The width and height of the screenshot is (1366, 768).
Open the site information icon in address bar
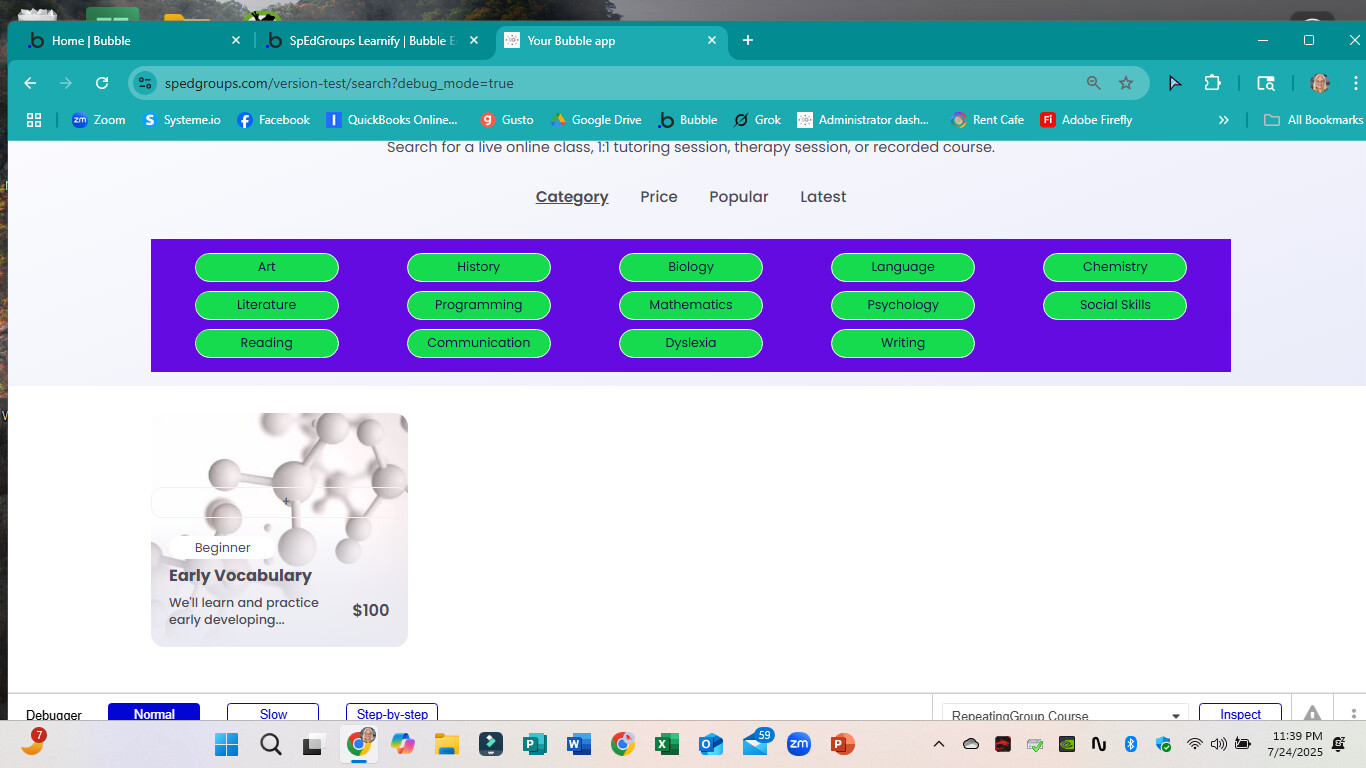pyautogui.click(x=146, y=83)
